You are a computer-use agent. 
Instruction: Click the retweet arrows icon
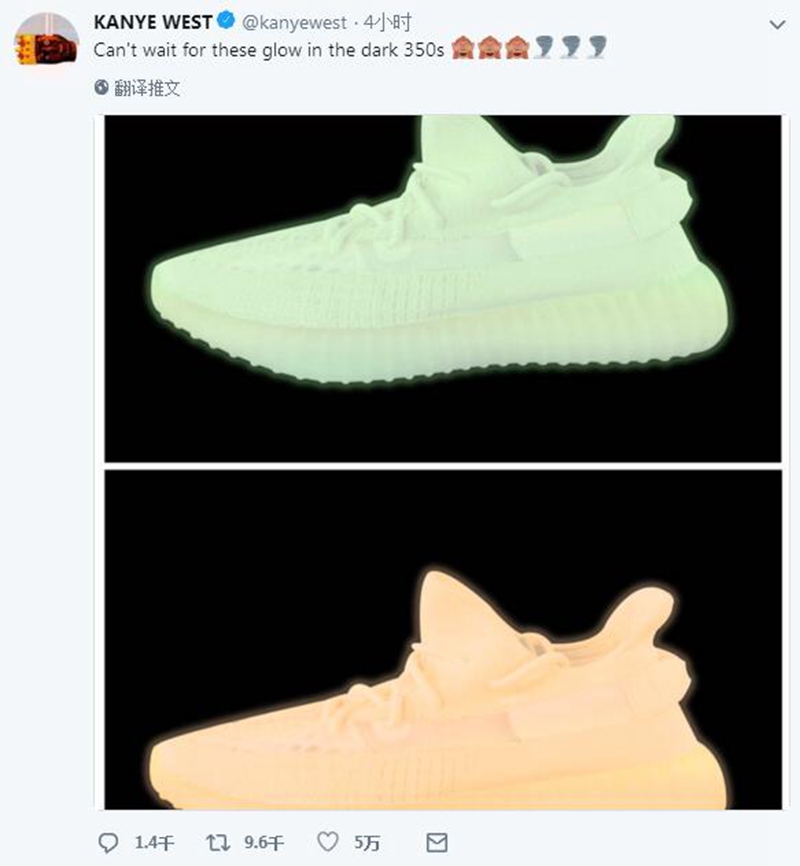pos(218,843)
